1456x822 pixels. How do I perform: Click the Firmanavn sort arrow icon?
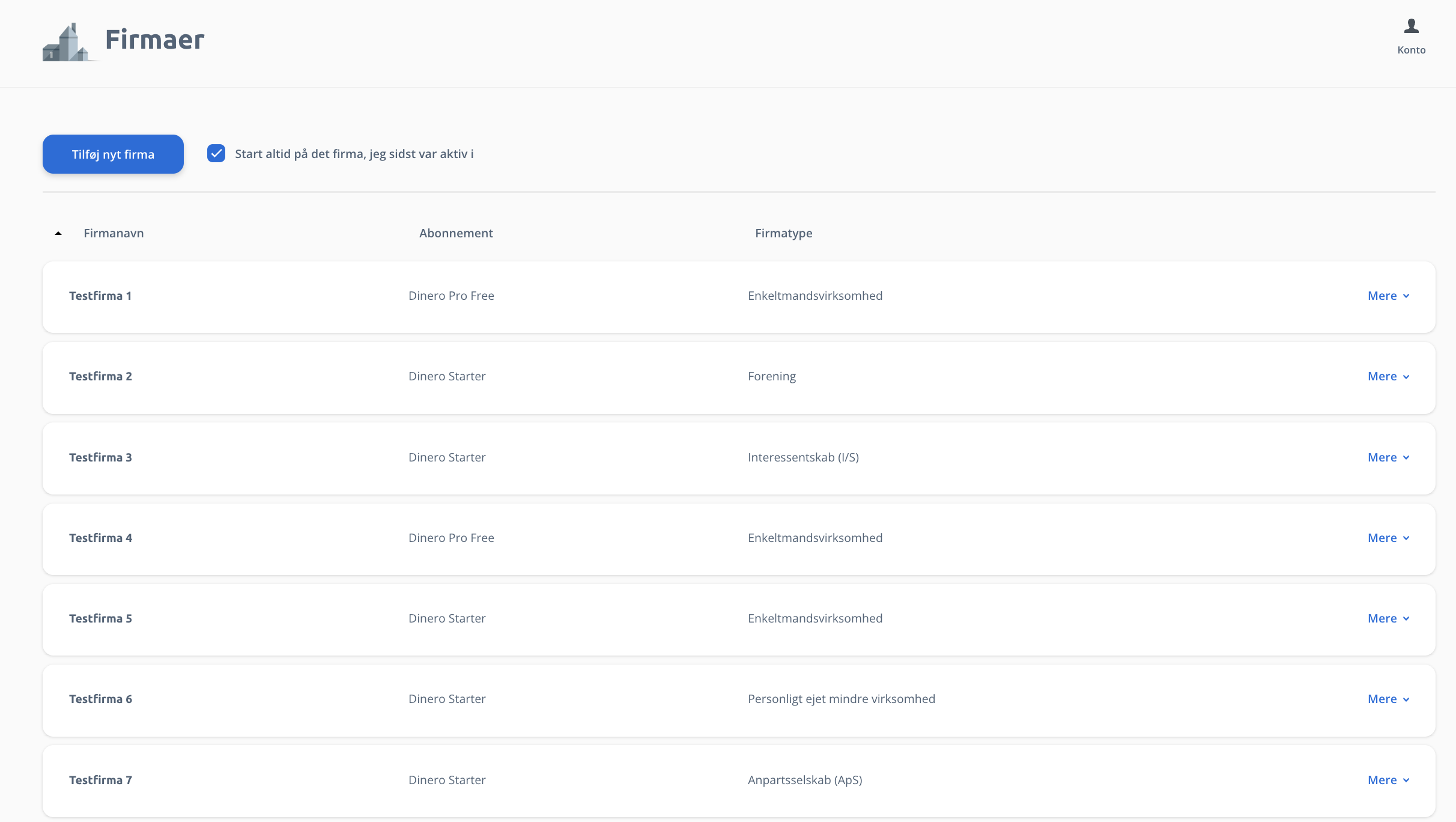point(58,233)
